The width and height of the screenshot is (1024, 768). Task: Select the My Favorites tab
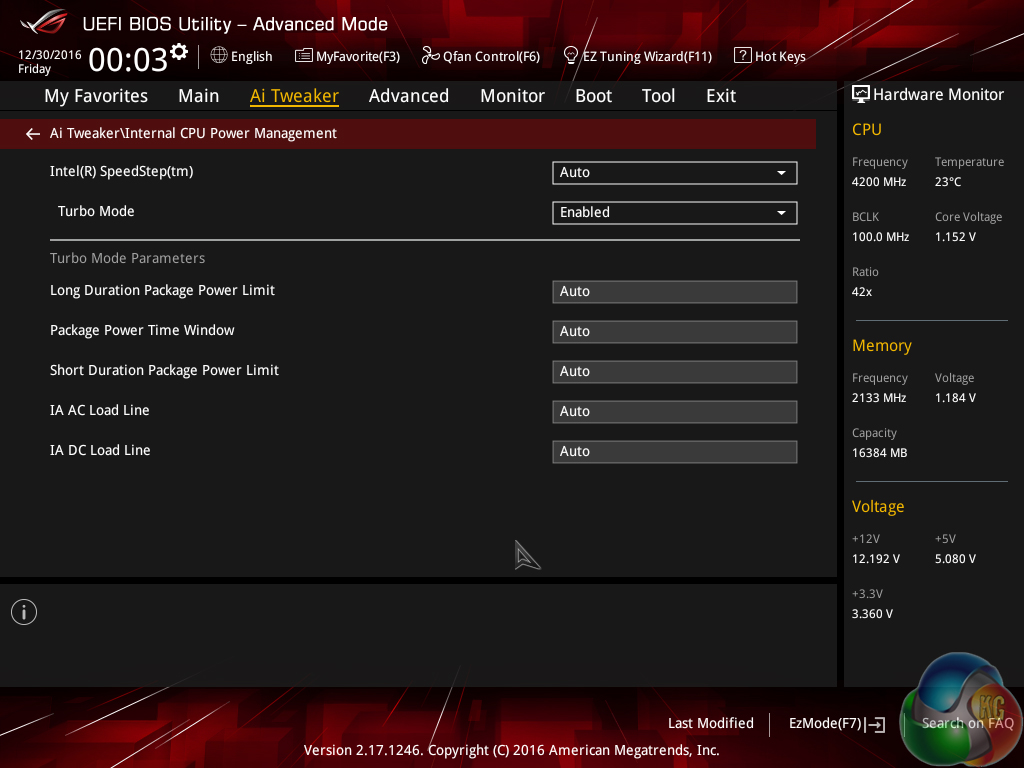pyautogui.click(x=96, y=96)
